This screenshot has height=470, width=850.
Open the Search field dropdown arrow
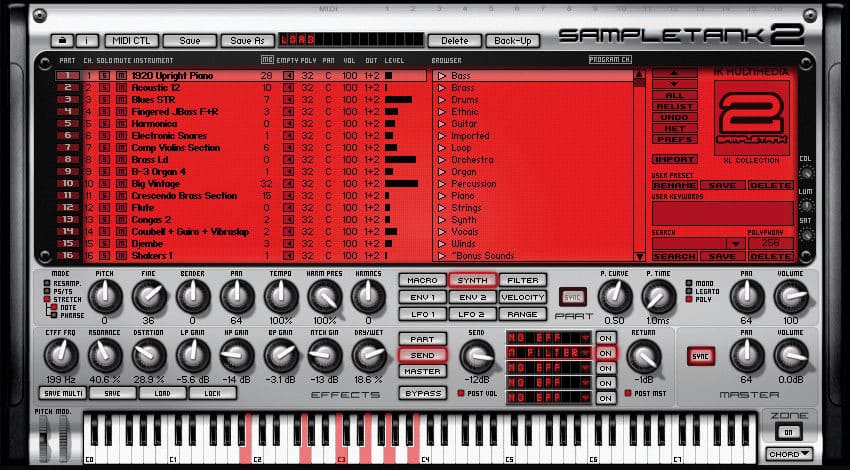click(735, 243)
